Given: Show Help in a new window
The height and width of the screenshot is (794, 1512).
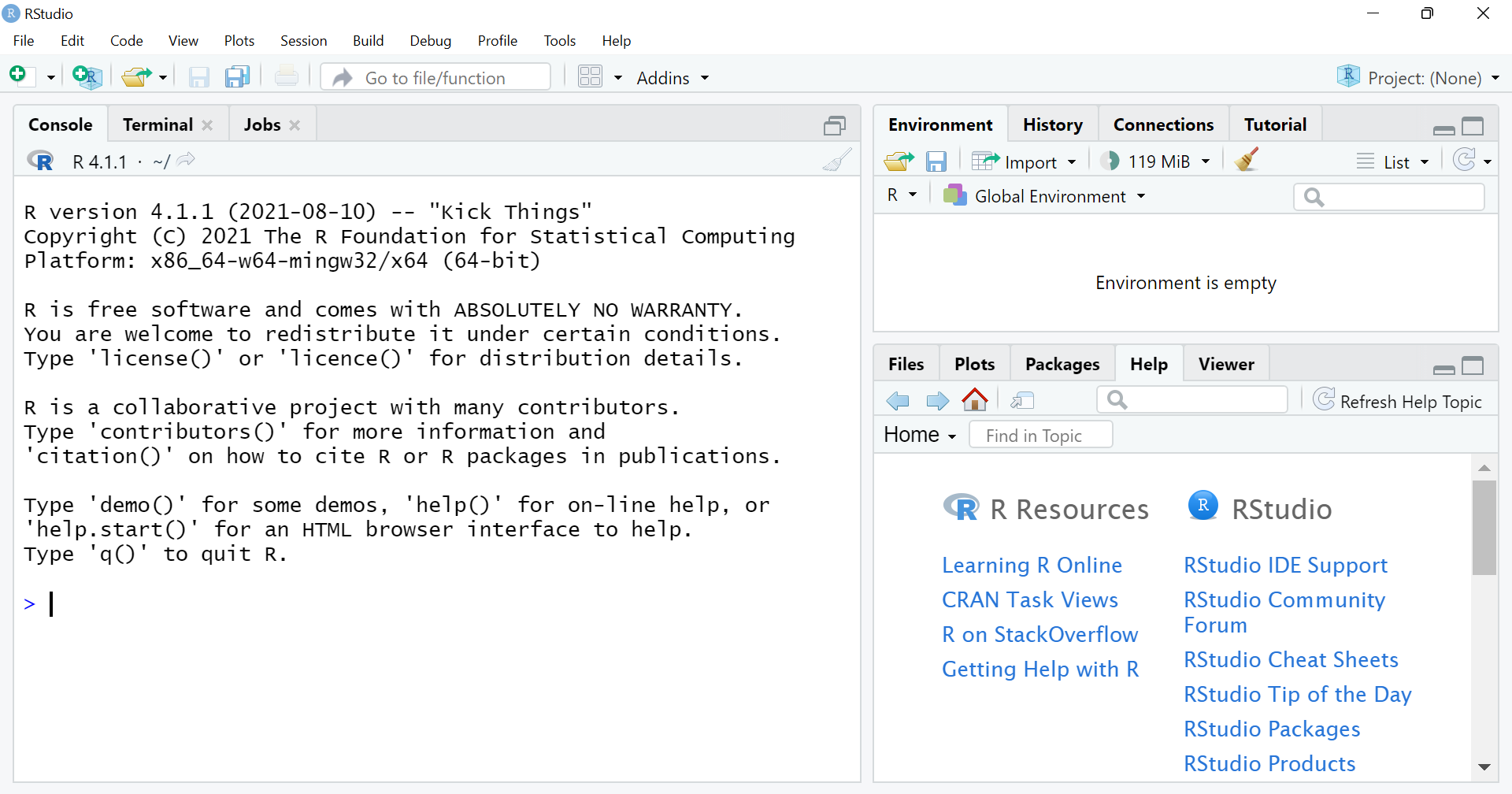Looking at the screenshot, I should tap(1022, 401).
